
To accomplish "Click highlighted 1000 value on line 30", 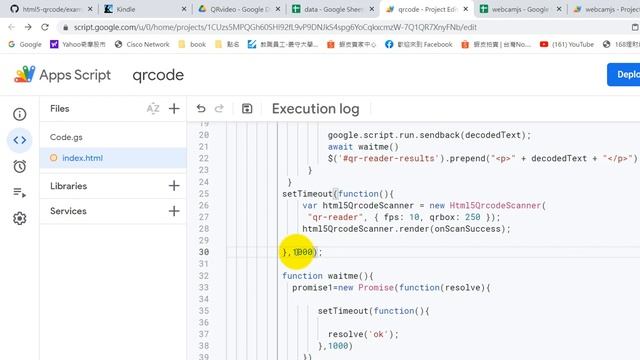I will click(302, 252).
